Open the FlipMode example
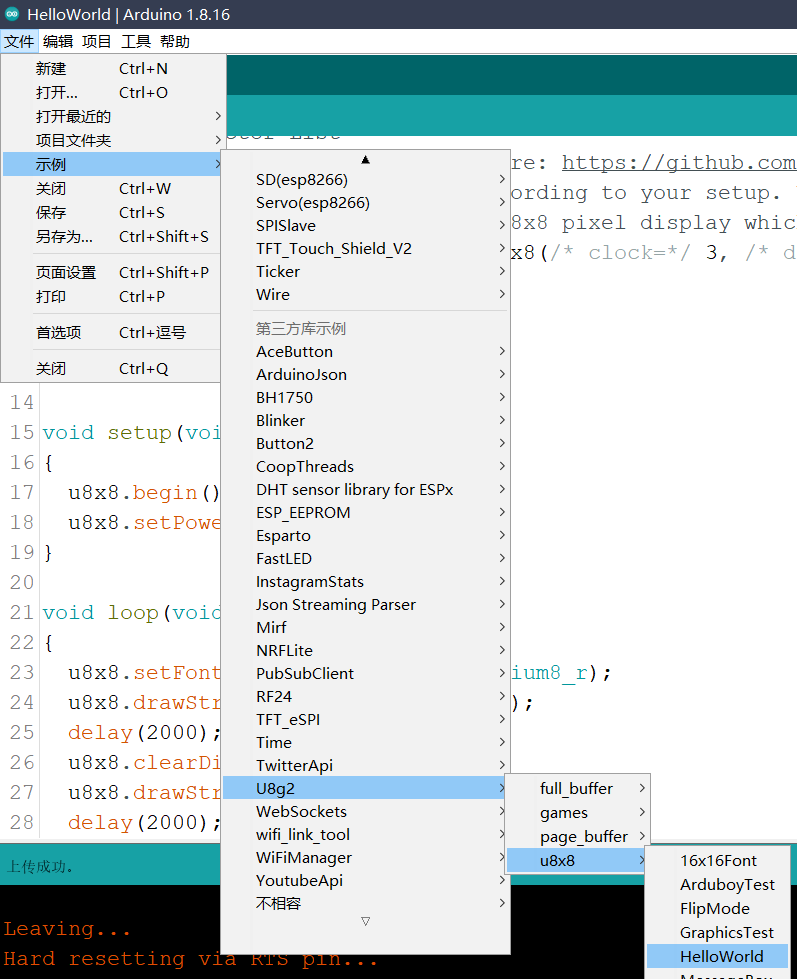Viewport: 797px width, 979px height. point(718,908)
